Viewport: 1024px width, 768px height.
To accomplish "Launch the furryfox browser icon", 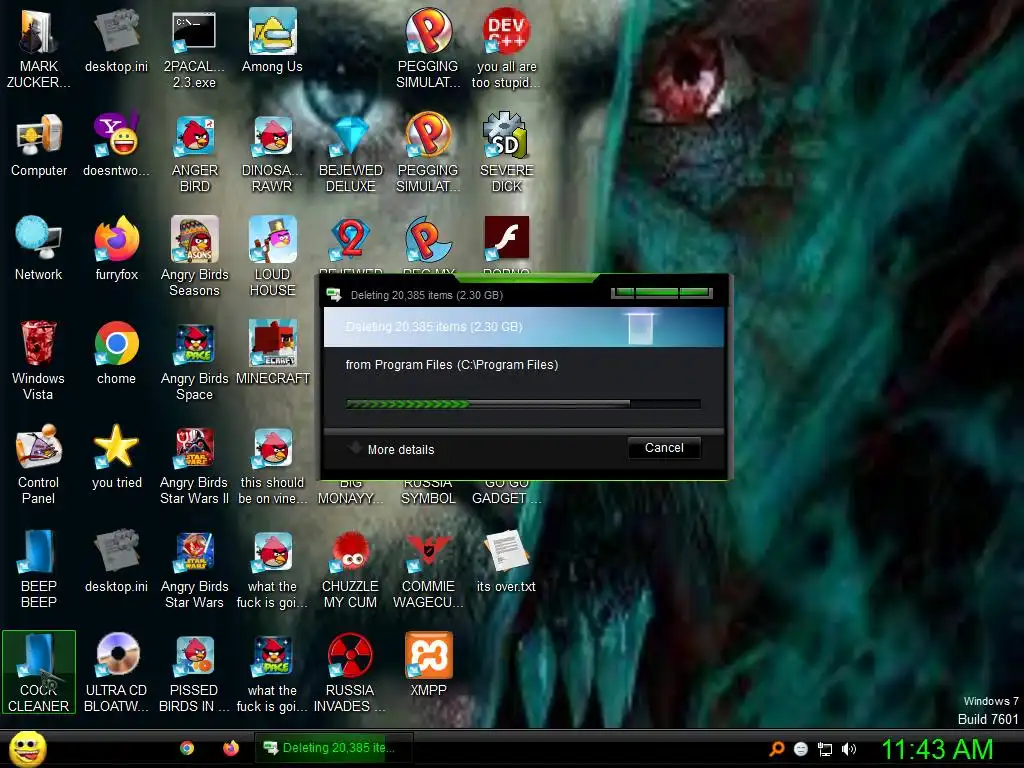I will tap(117, 249).
